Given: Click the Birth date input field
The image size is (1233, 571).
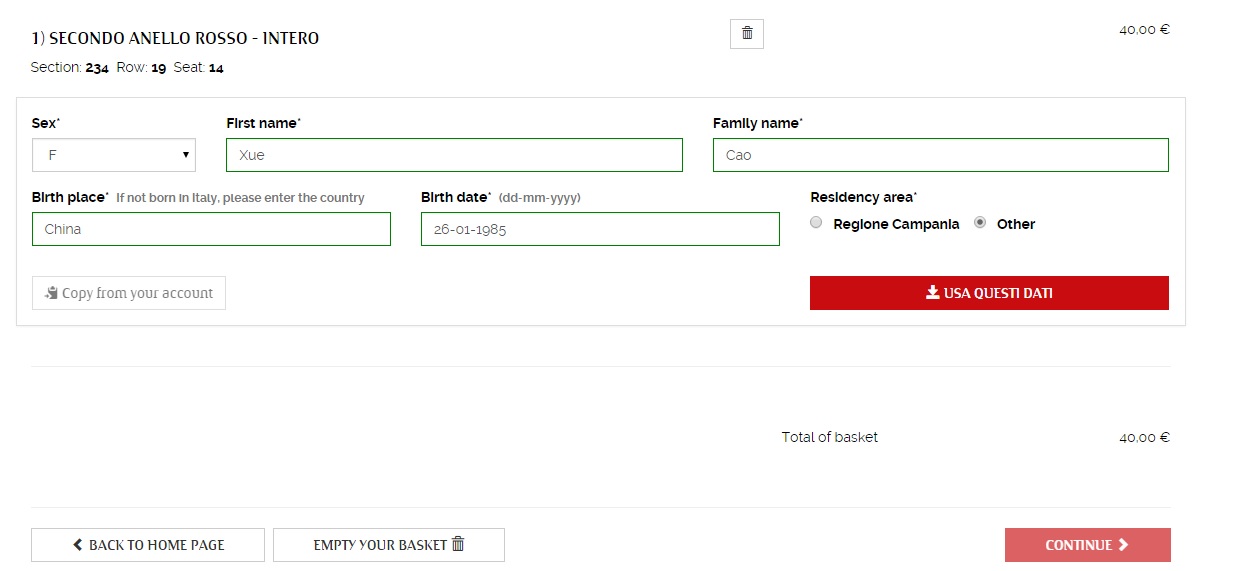Looking at the screenshot, I should point(600,229).
